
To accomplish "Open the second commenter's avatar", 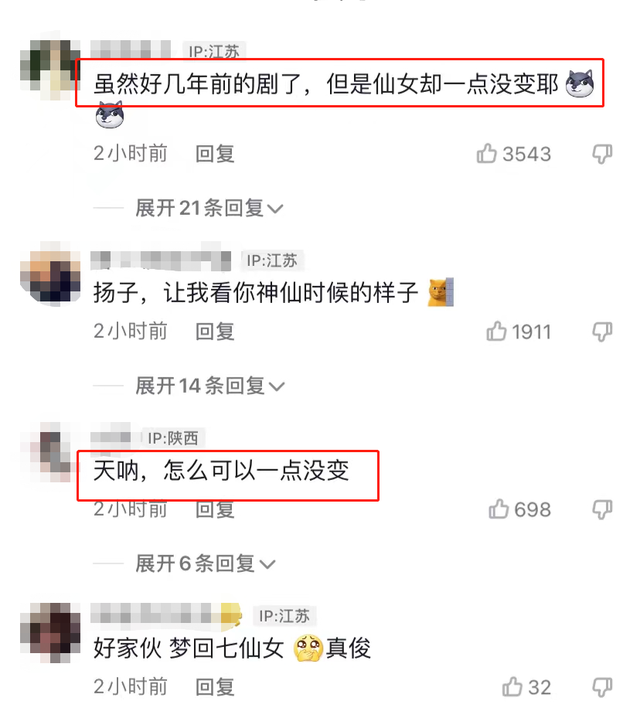I will tap(51, 274).
